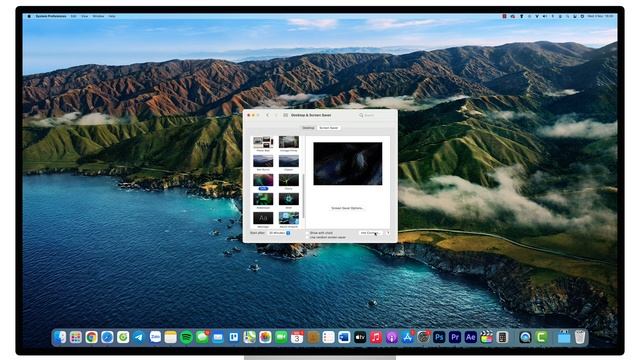
Task: Open the Apple menu
Action: point(29,16)
